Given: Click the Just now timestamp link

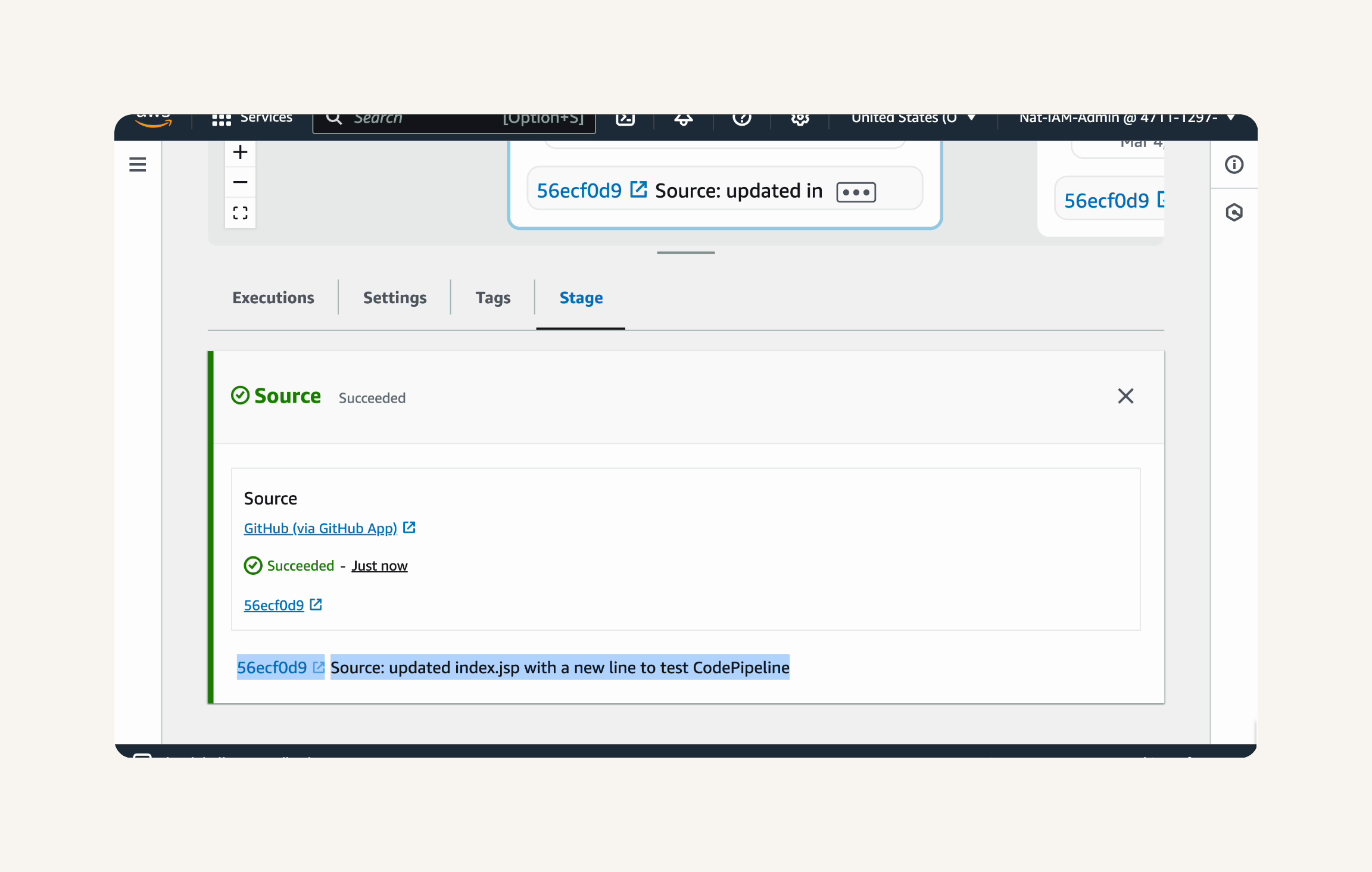Looking at the screenshot, I should pyautogui.click(x=379, y=565).
